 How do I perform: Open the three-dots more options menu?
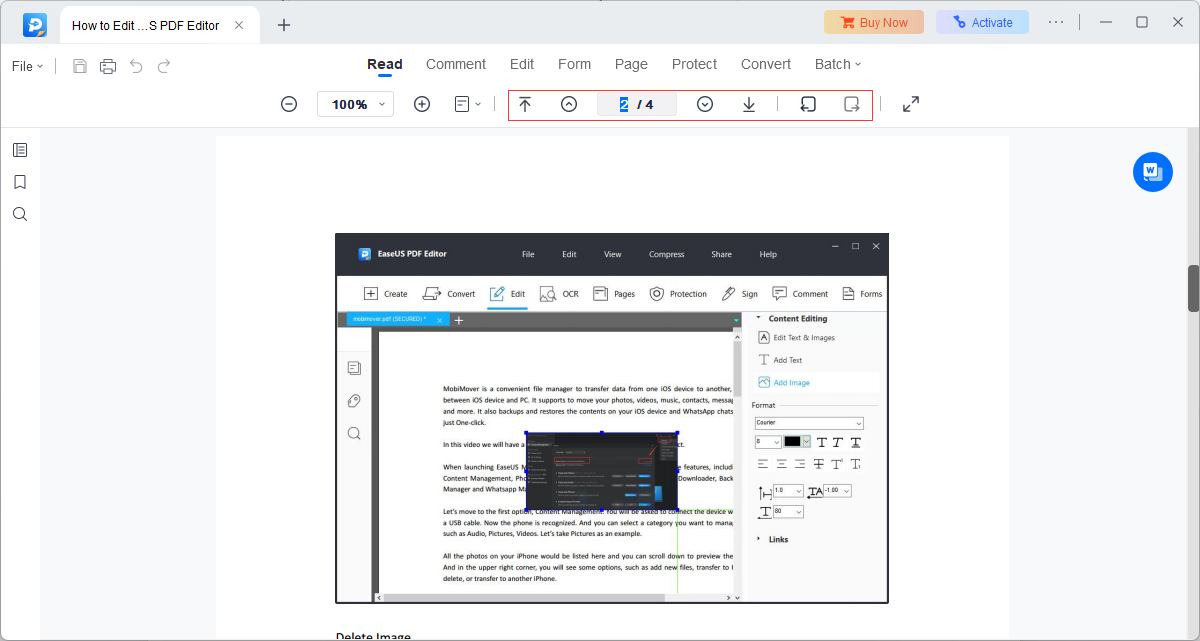[x=1057, y=22]
